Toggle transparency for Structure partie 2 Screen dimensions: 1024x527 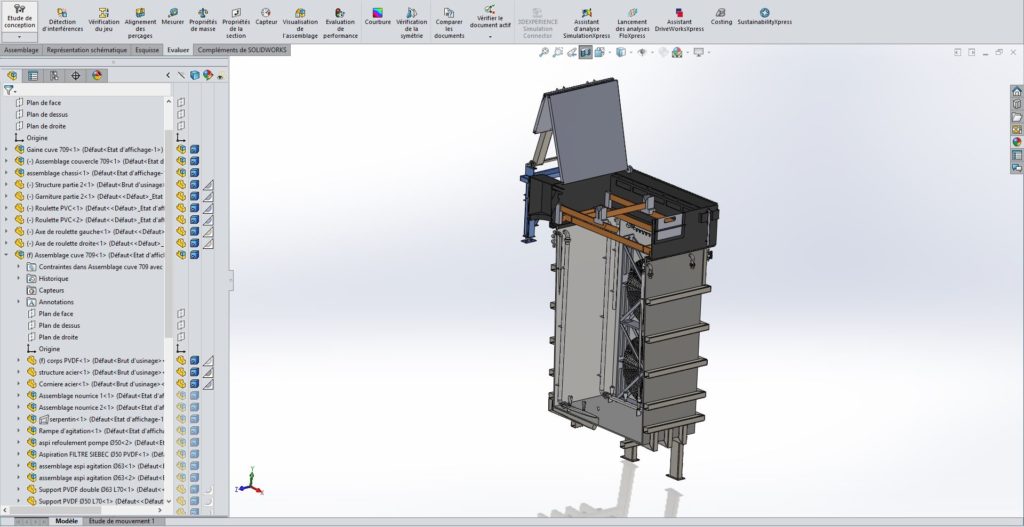[x=209, y=185]
